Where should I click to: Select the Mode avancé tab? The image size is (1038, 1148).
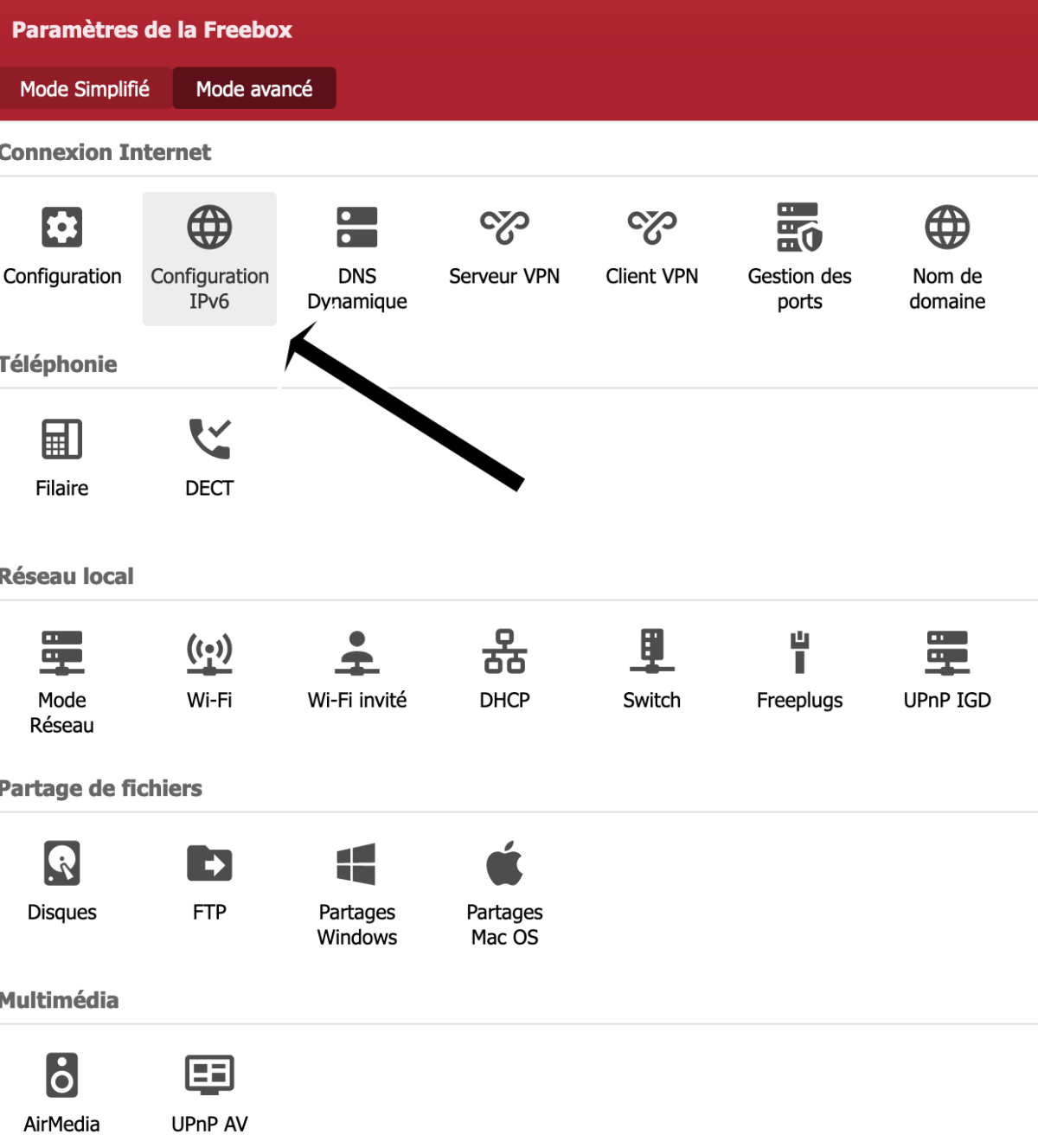click(x=254, y=89)
